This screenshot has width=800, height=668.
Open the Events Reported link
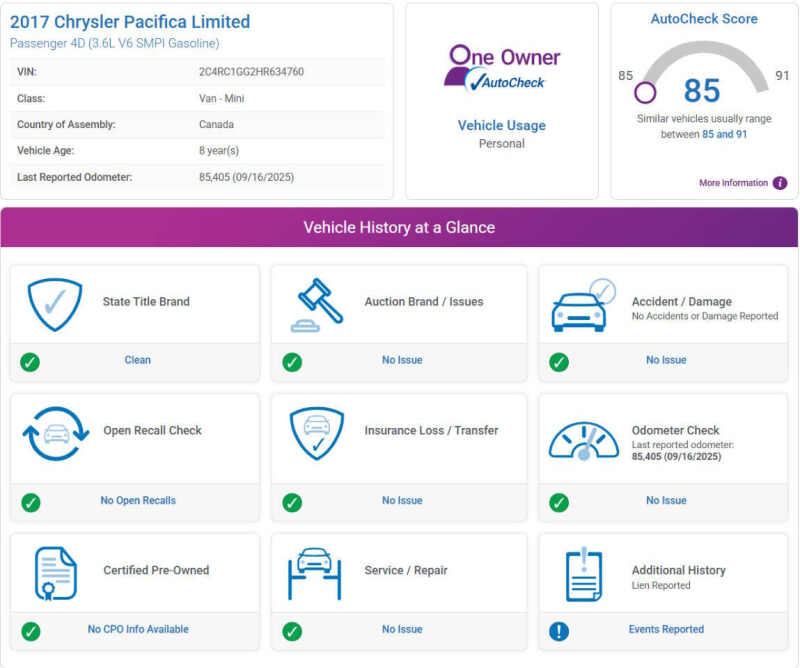(x=666, y=630)
